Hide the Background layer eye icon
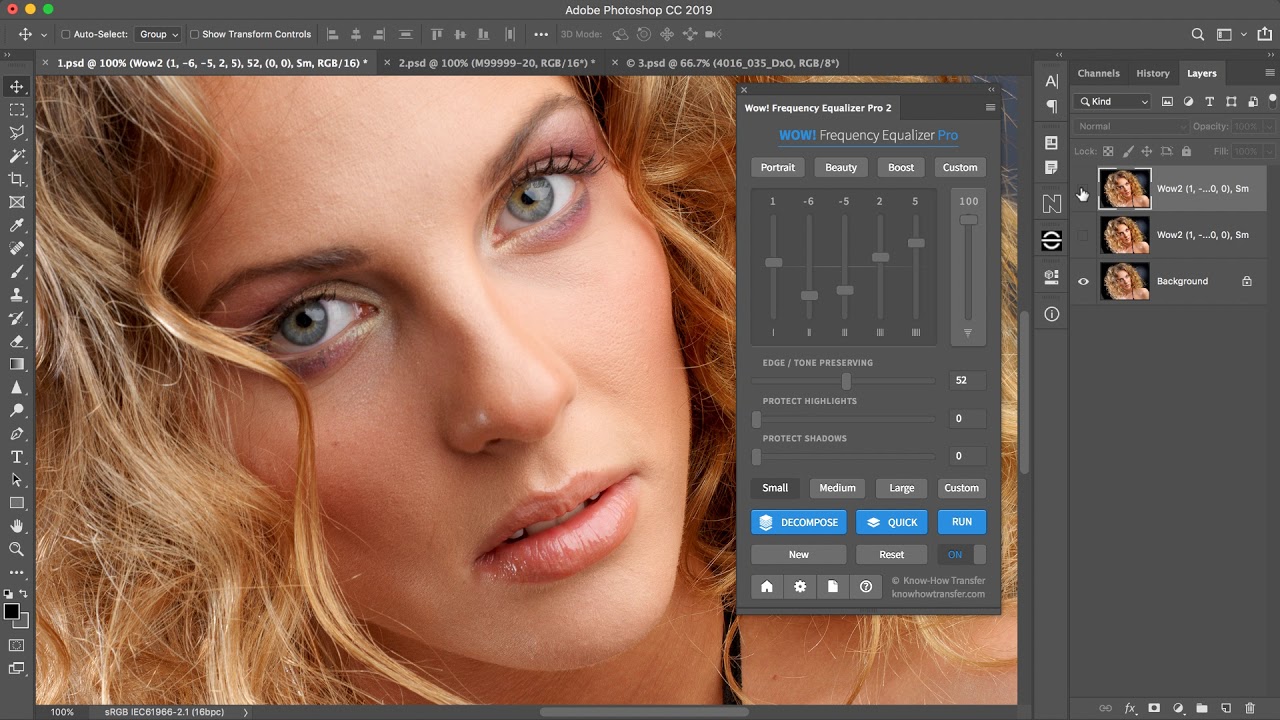 (1083, 282)
